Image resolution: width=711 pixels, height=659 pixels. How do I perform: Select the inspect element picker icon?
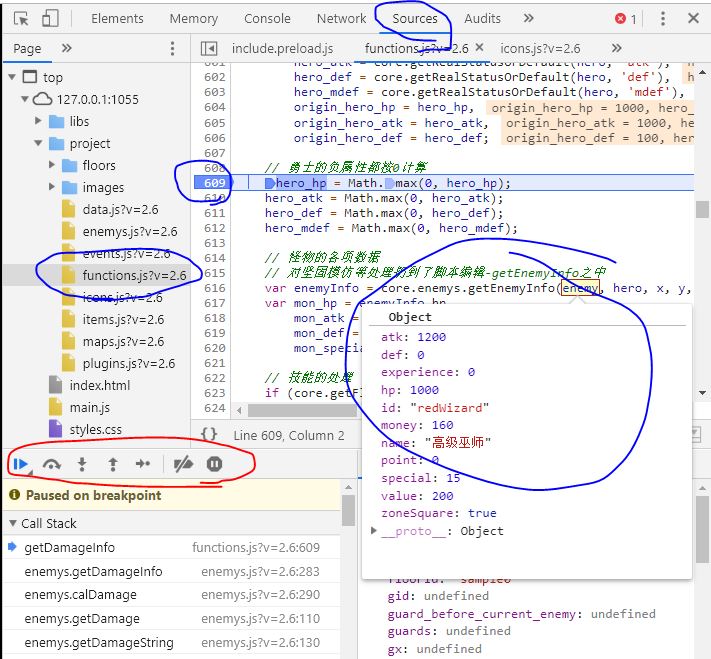21,18
